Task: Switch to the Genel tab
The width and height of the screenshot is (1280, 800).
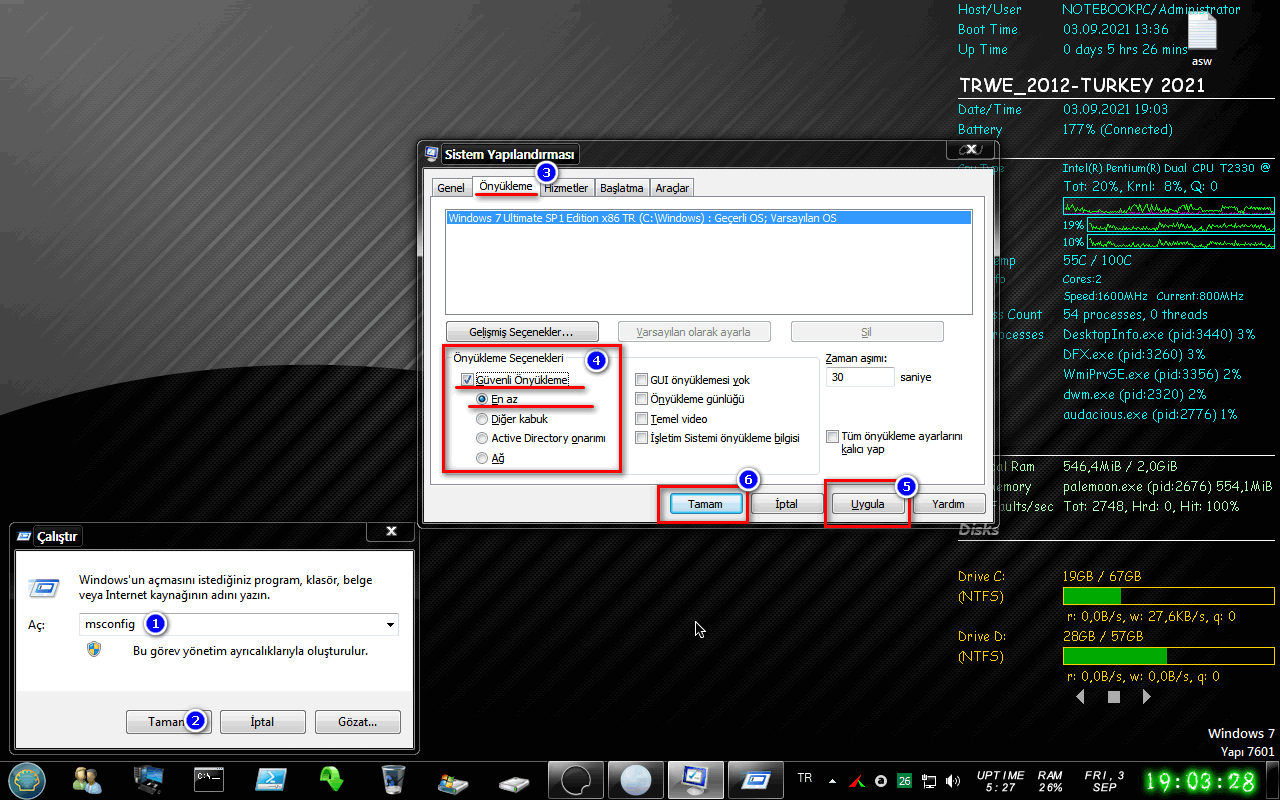Action: click(x=451, y=188)
